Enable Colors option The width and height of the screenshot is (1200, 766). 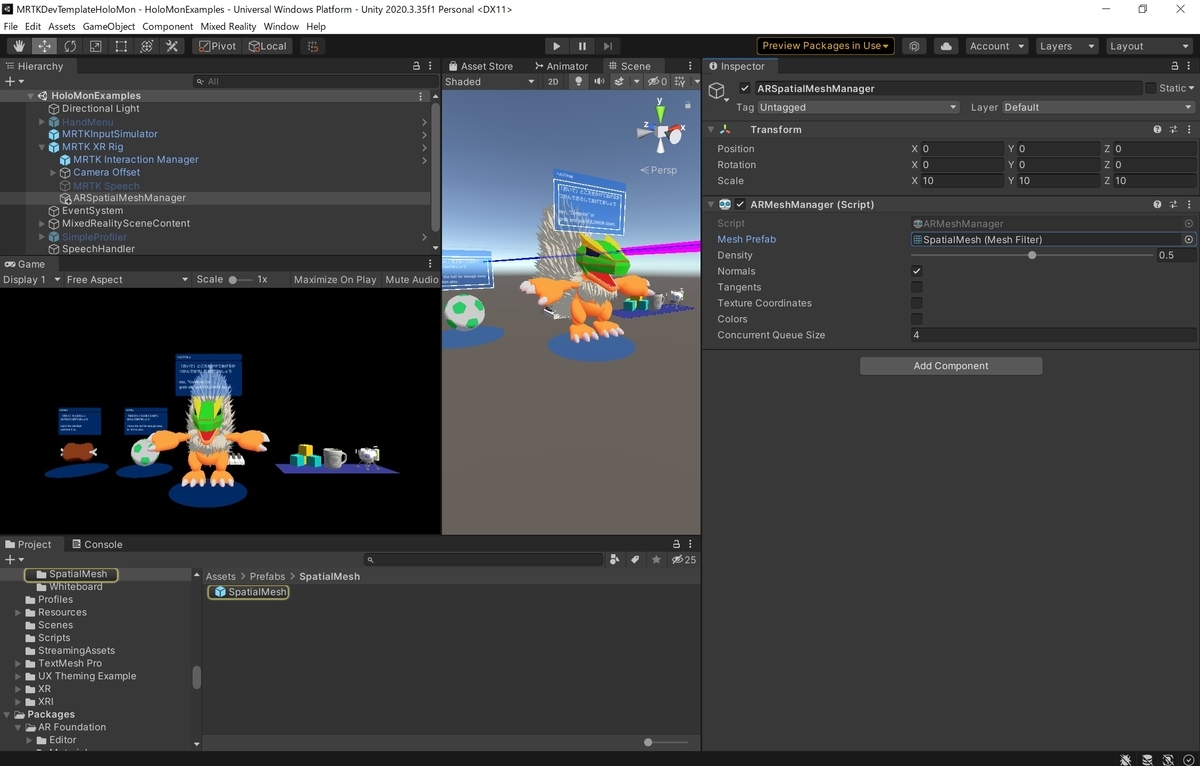tap(916, 319)
